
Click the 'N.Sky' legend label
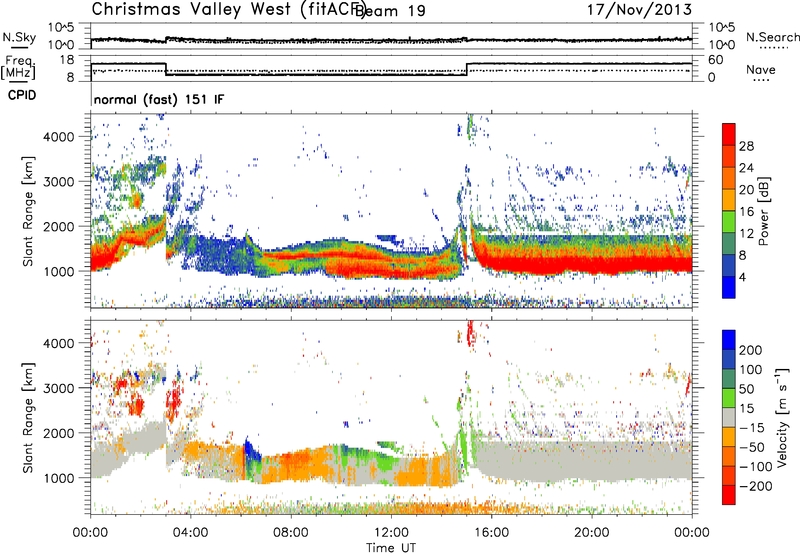pos(19,37)
